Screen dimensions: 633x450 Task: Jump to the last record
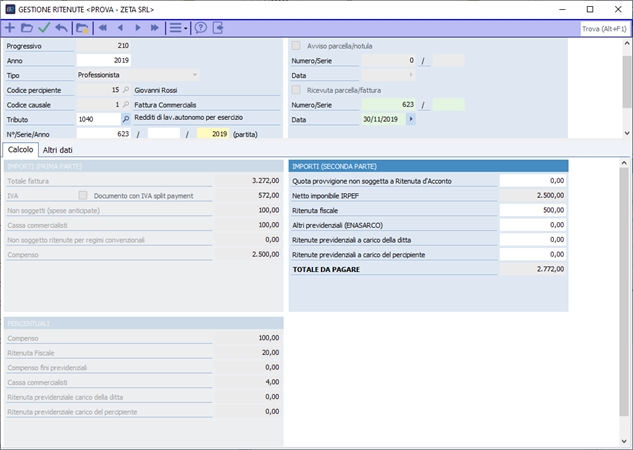pos(154,28)
